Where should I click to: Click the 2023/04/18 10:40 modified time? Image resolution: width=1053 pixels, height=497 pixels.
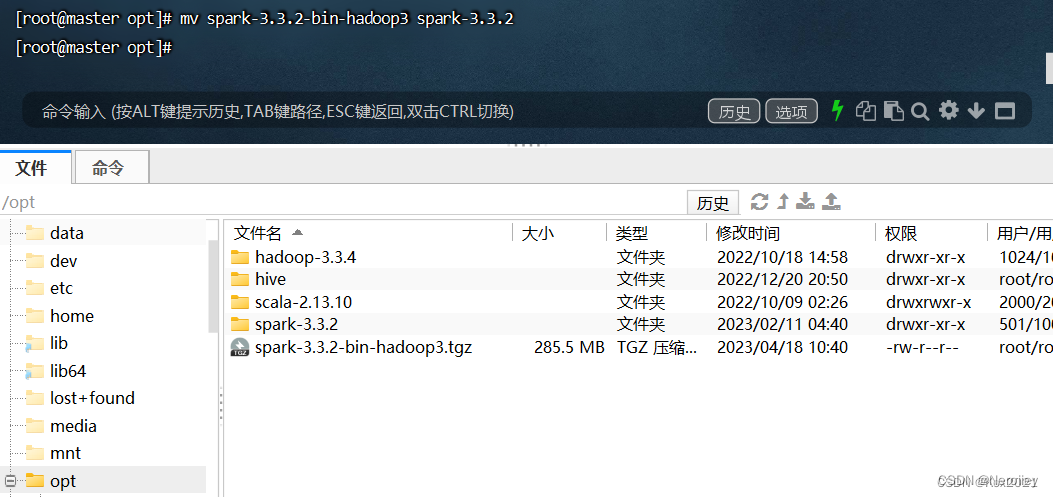tap(782, 347)
